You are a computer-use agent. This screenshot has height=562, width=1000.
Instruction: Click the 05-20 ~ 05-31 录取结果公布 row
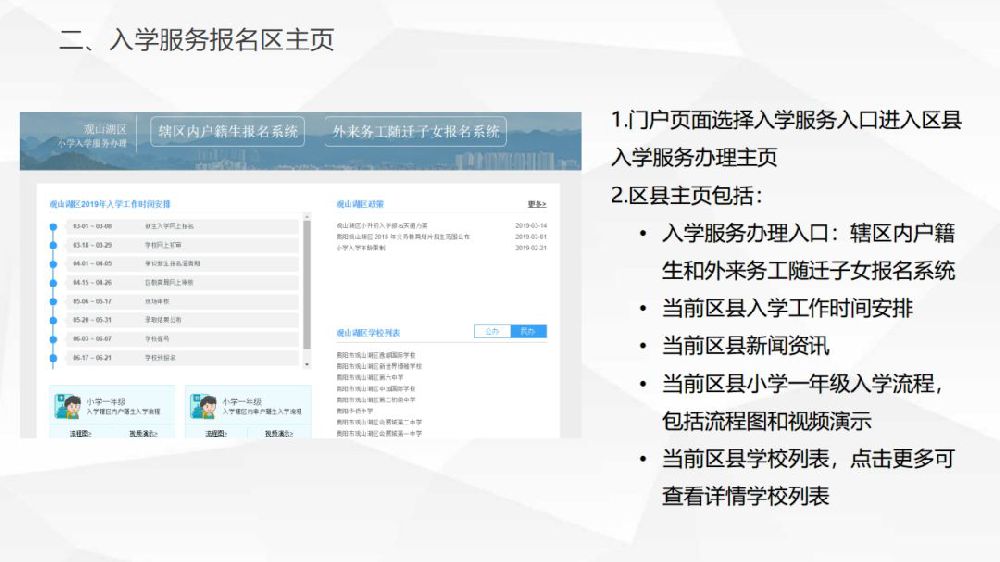pyautogui.click(x=182, y=320)
